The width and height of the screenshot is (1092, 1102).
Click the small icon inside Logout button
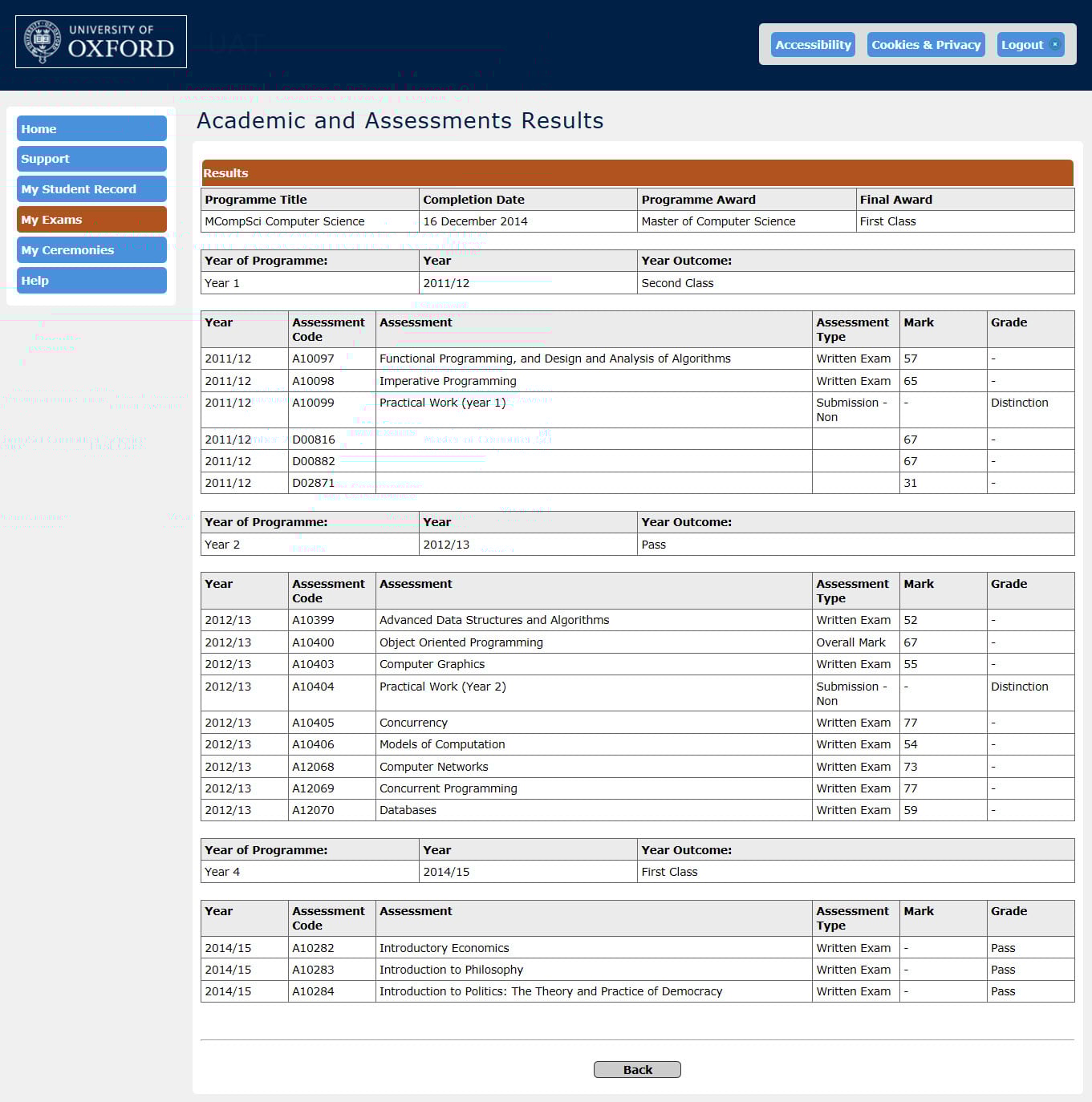coord(1054,45)
